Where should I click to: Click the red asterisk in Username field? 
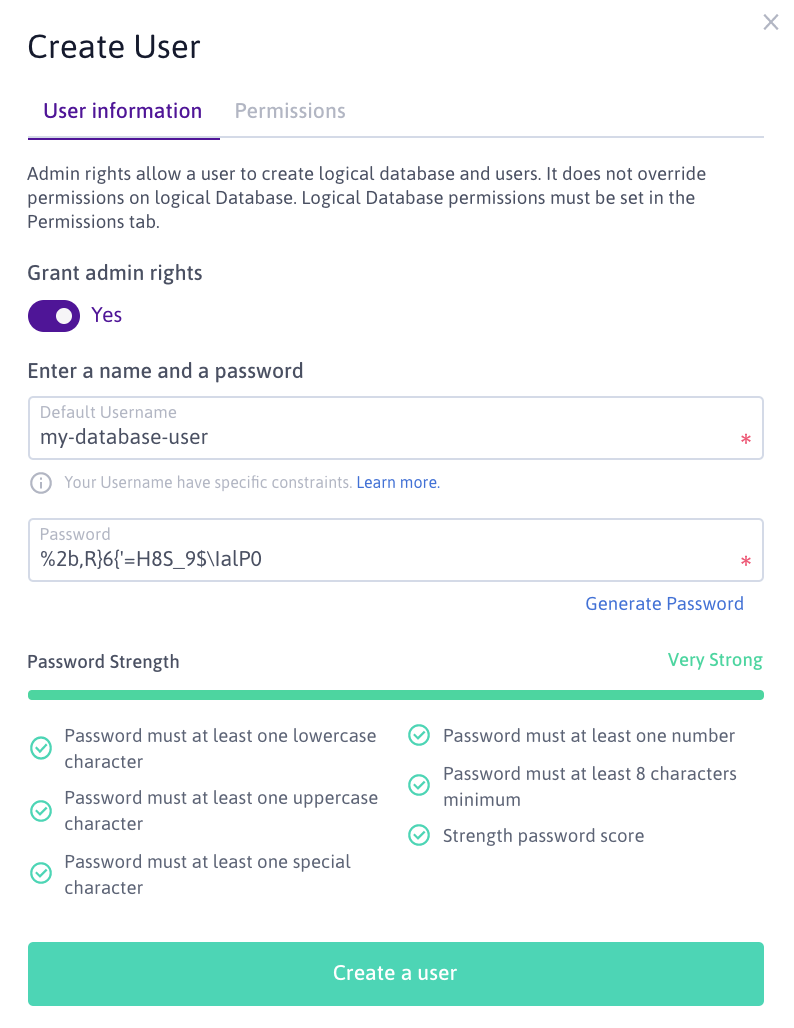point(745,439)
